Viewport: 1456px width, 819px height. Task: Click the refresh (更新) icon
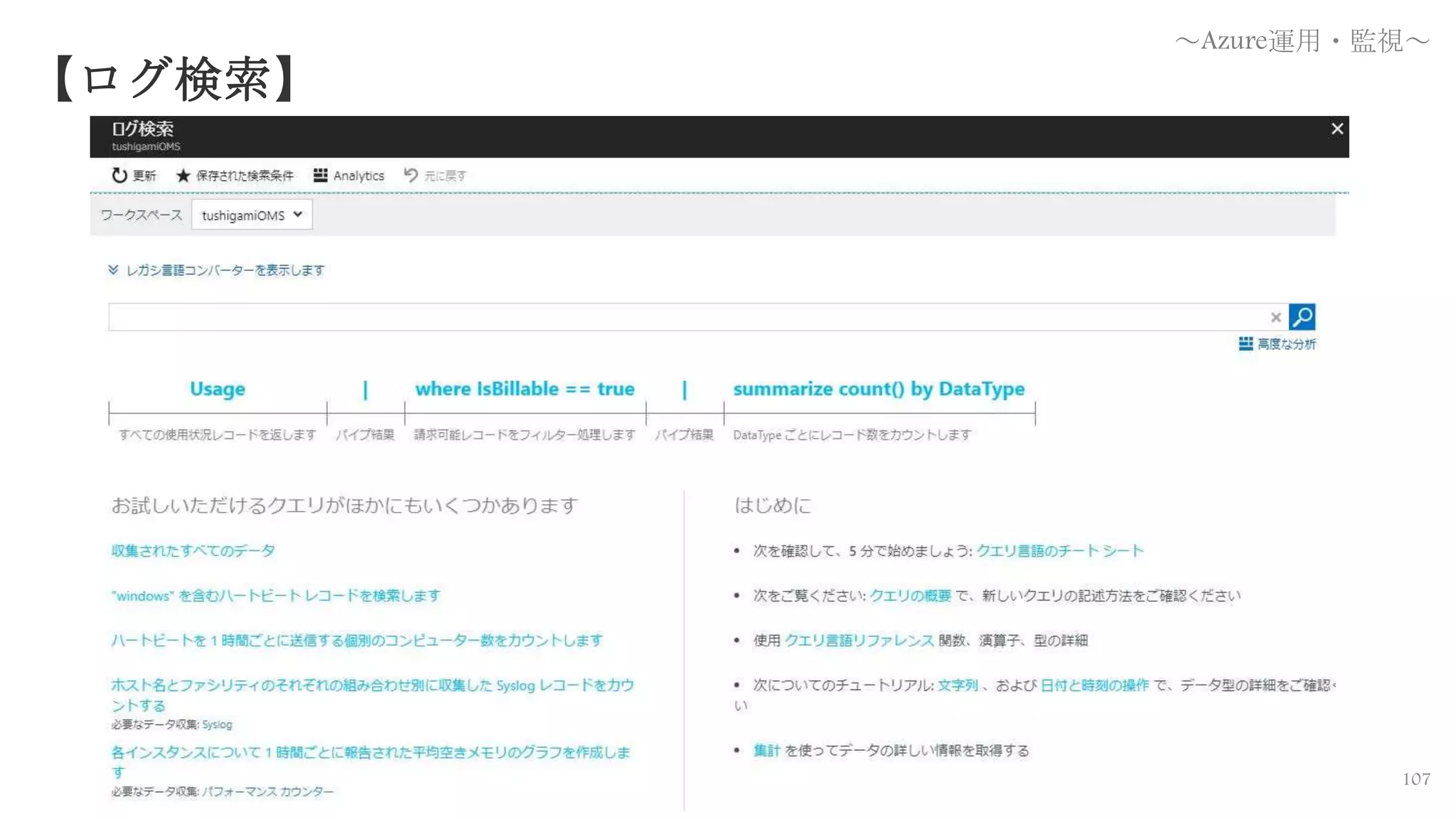coord(119,175)
